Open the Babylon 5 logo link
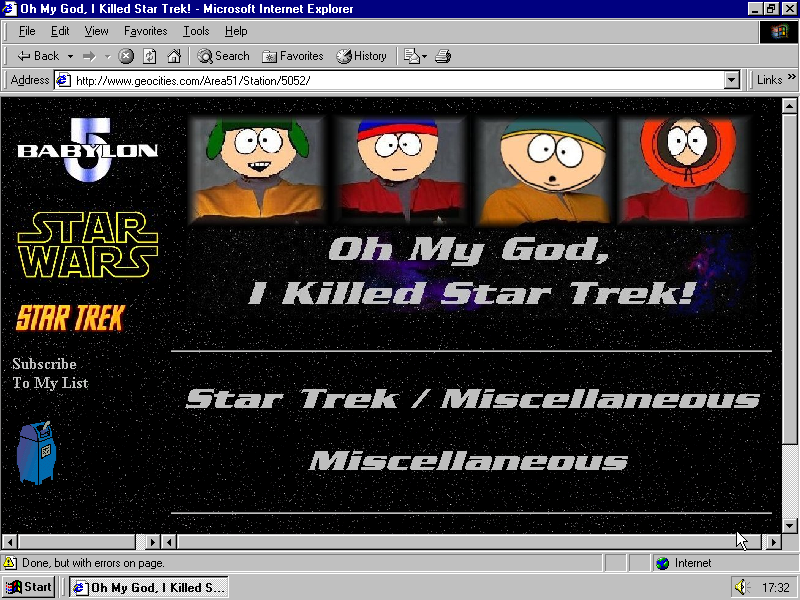 (x=88, y=149)
